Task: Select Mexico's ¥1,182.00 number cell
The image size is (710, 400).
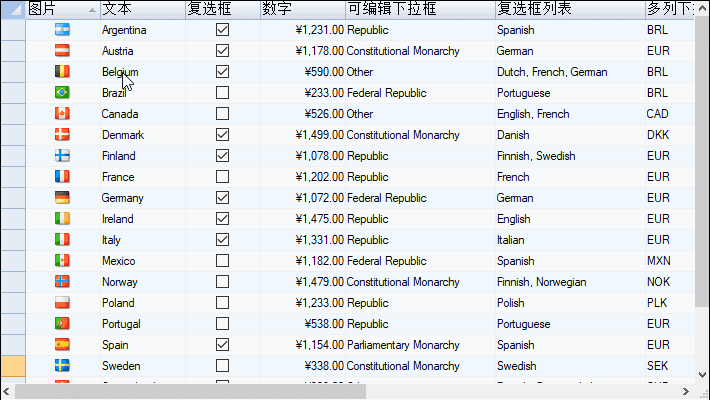Action: tap(302, 261)
